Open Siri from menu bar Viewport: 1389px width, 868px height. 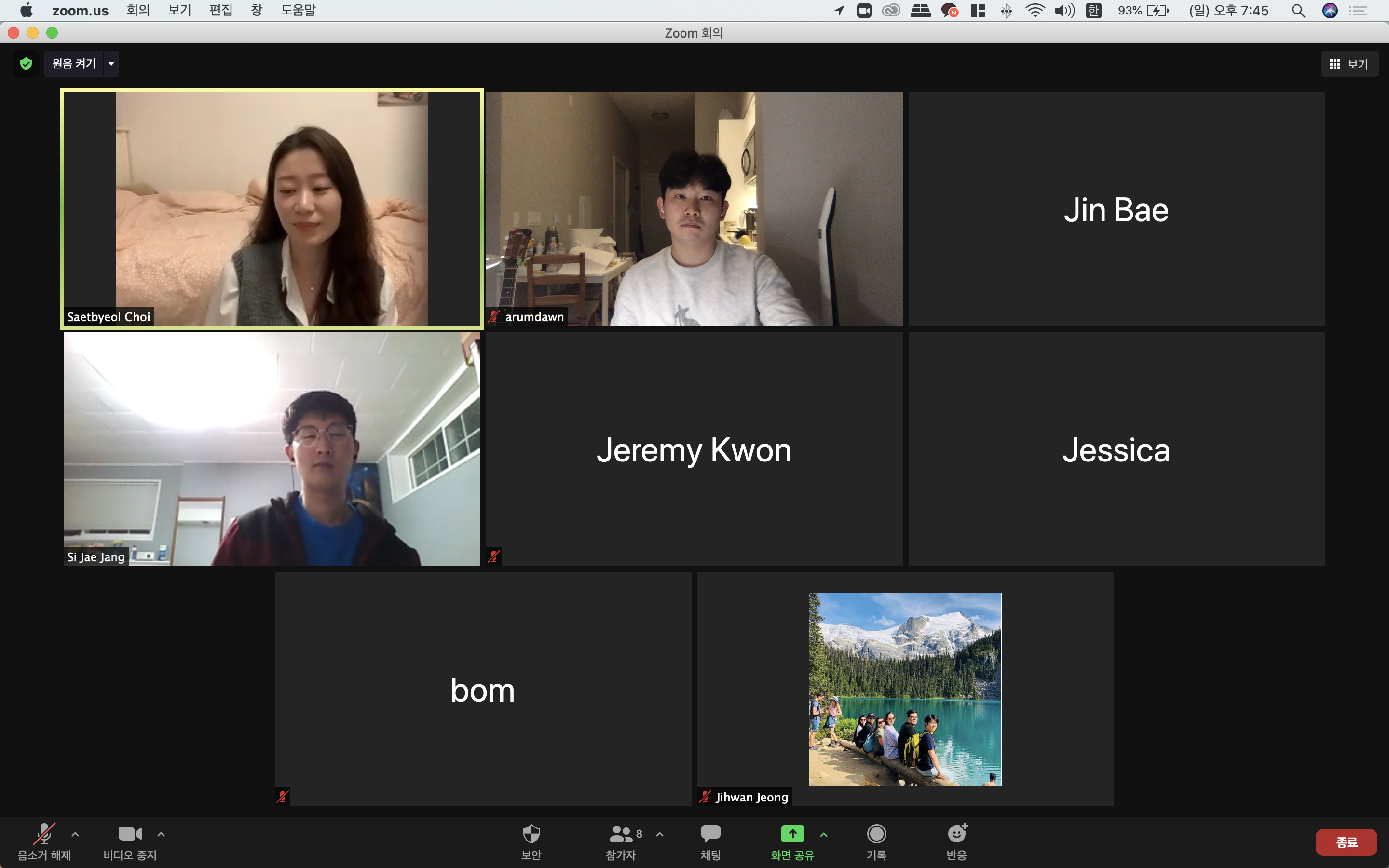(1329, 10)
